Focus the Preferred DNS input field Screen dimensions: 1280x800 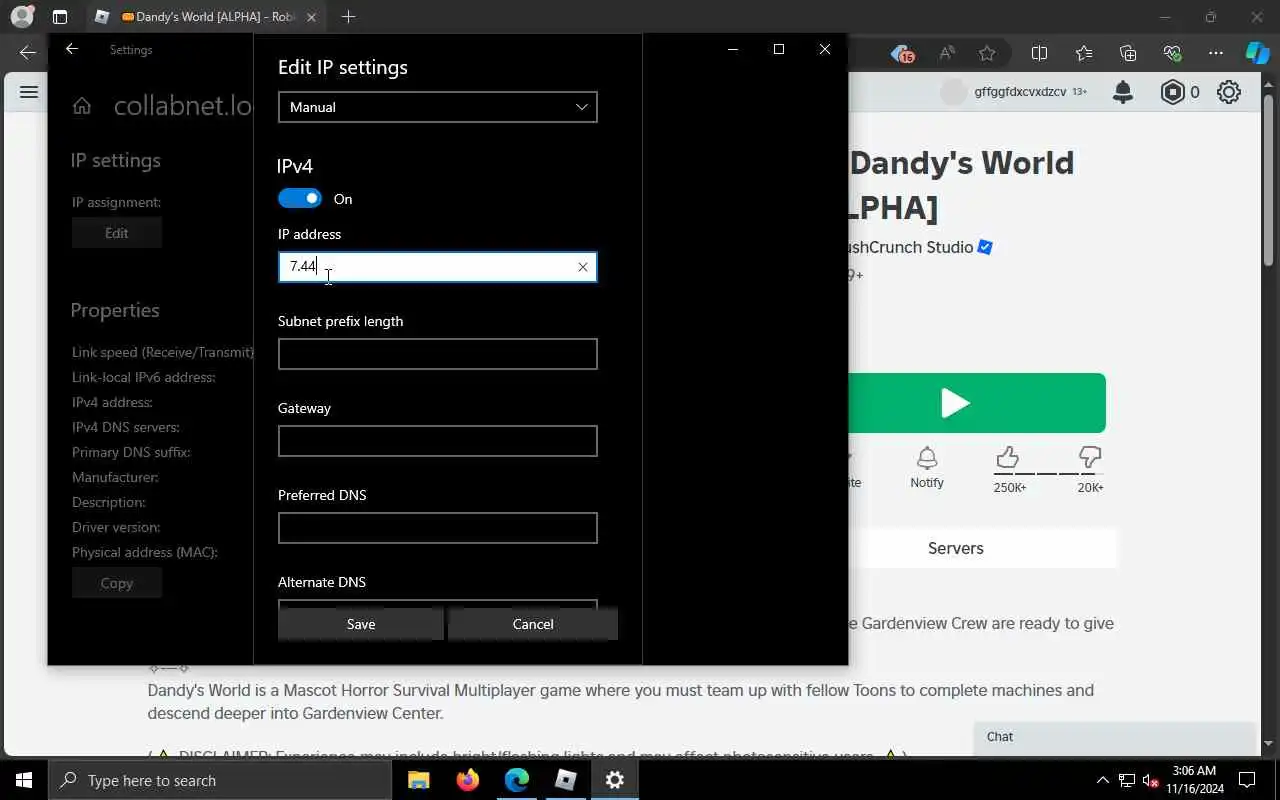(437, 528)
